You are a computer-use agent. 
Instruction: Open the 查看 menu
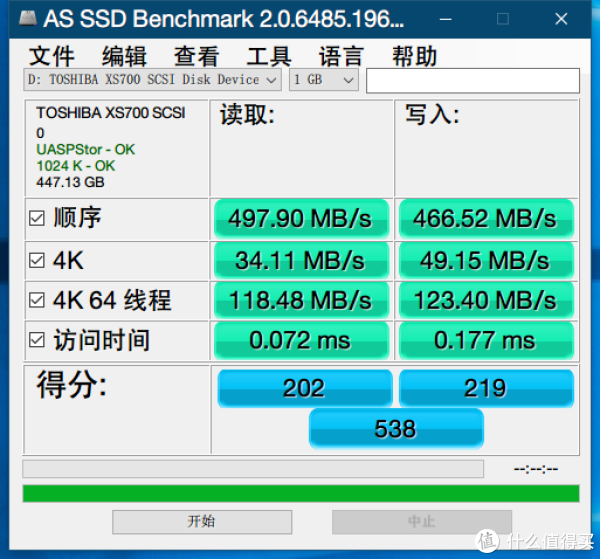tap(197, 56)
